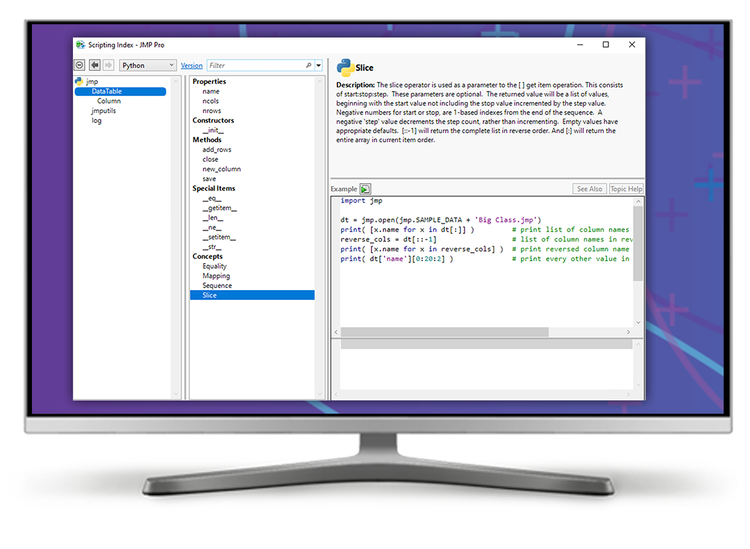Image resolution: width=750 pixels, height=549 pixels.
Task: Click the magnifier icon in Filter box
Action: [x=309, y=65]
